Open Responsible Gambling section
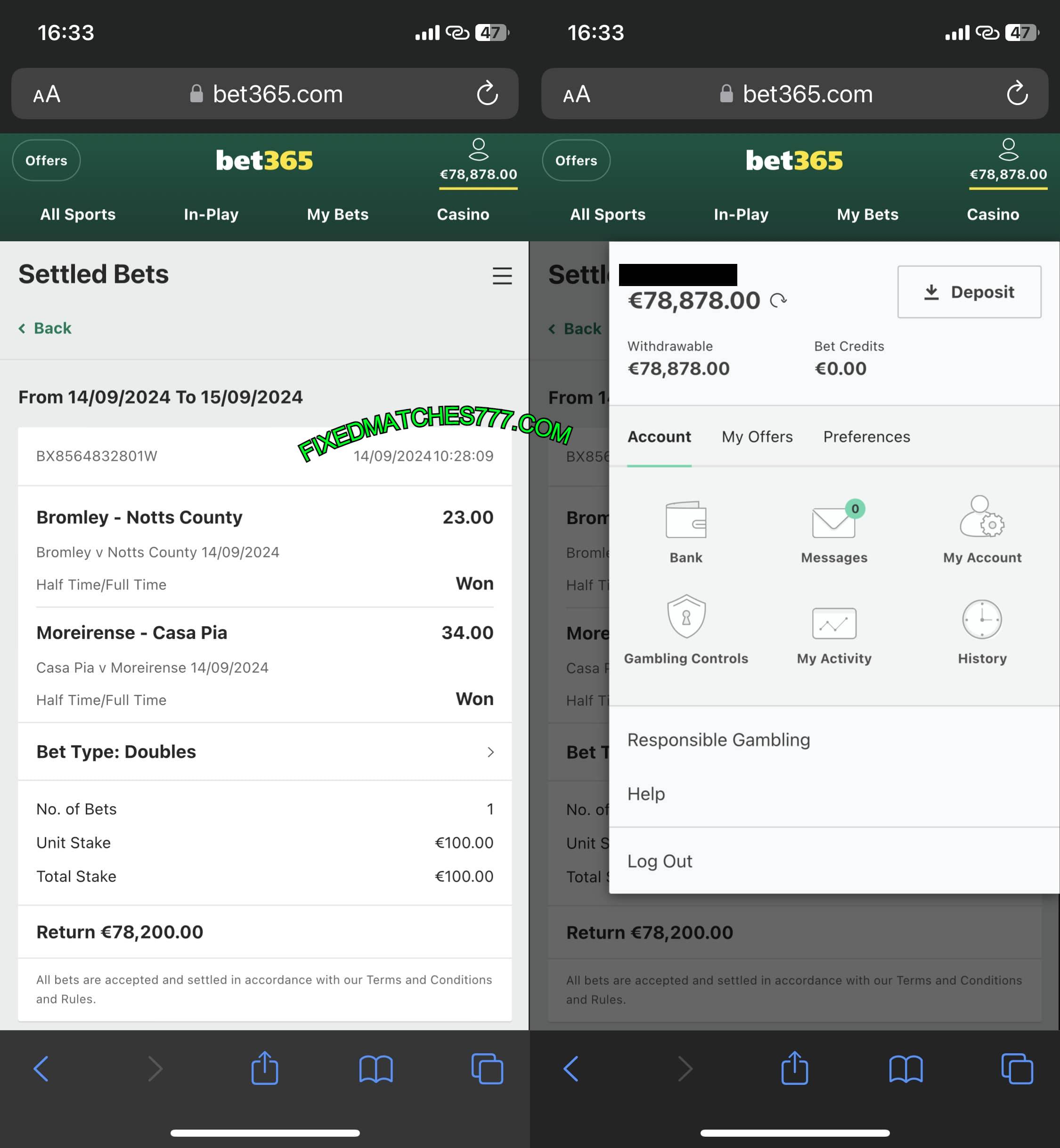This screenshot has width=1060, height=1148. 718,740
